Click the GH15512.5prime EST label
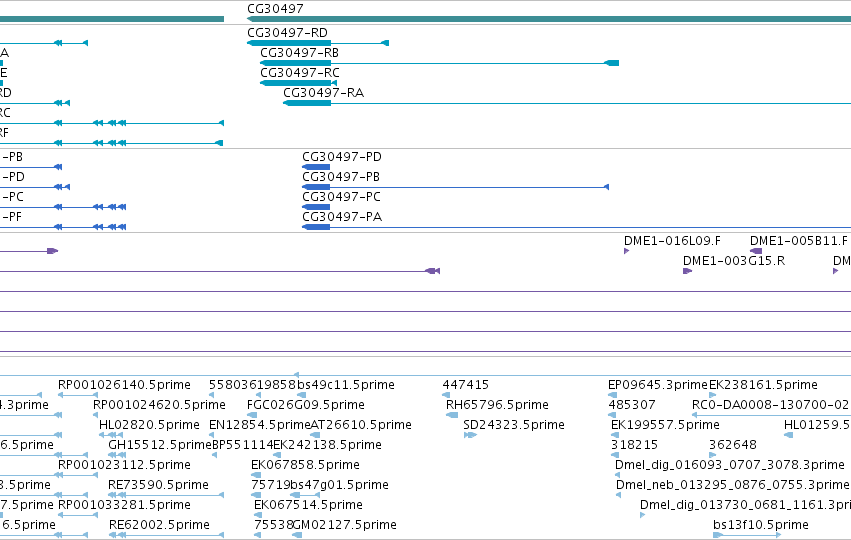 (x=160, y=445)
